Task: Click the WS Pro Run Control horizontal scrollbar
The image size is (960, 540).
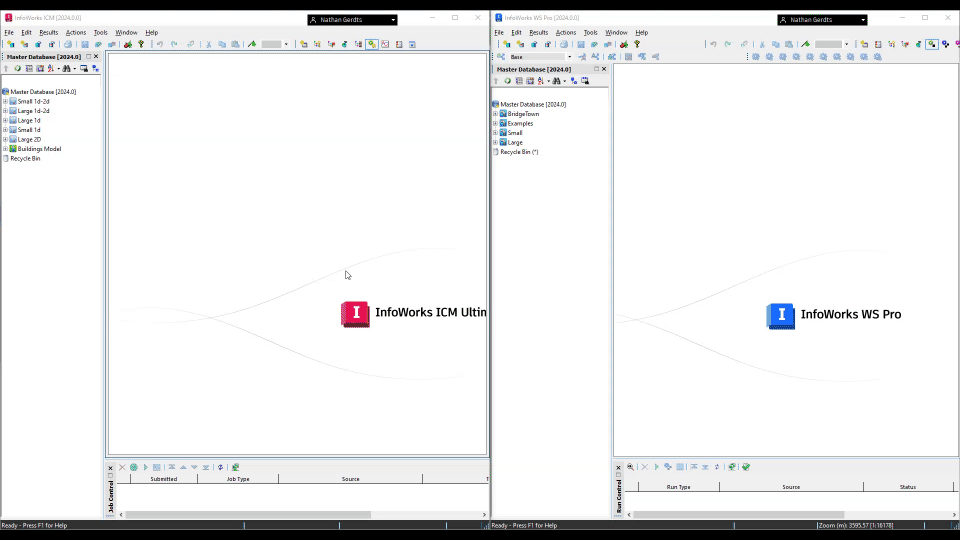Action: coord(738,515)
